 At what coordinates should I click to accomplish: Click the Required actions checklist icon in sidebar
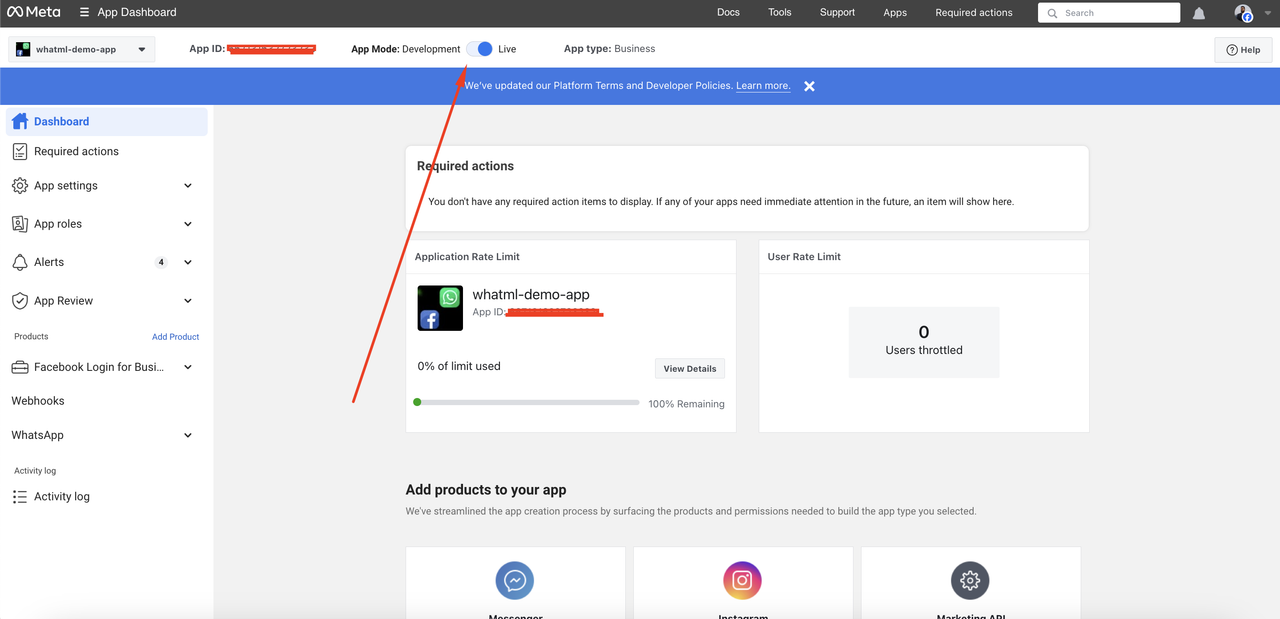(19, 151)
